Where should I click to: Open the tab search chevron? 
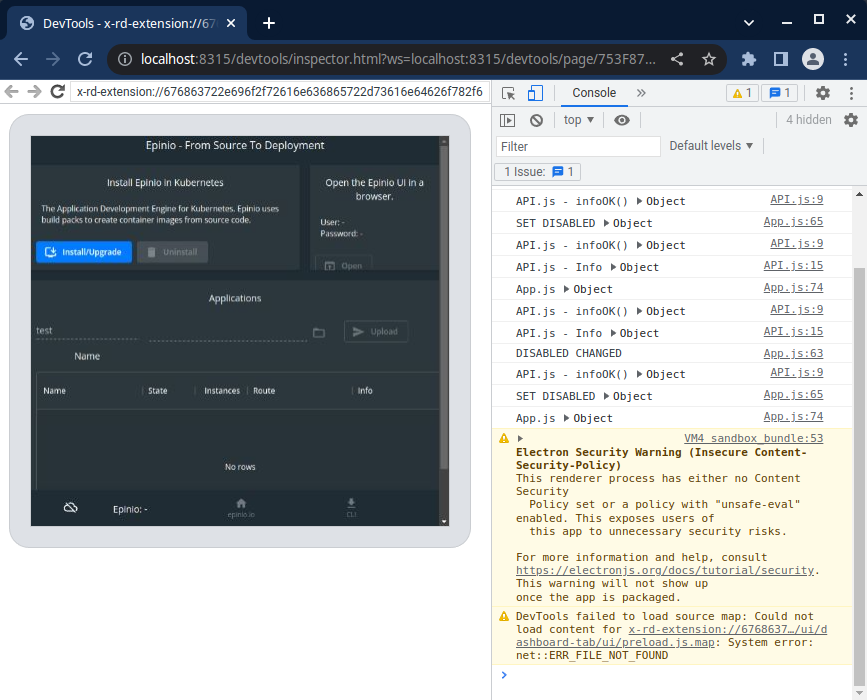[x=749, y=23]
